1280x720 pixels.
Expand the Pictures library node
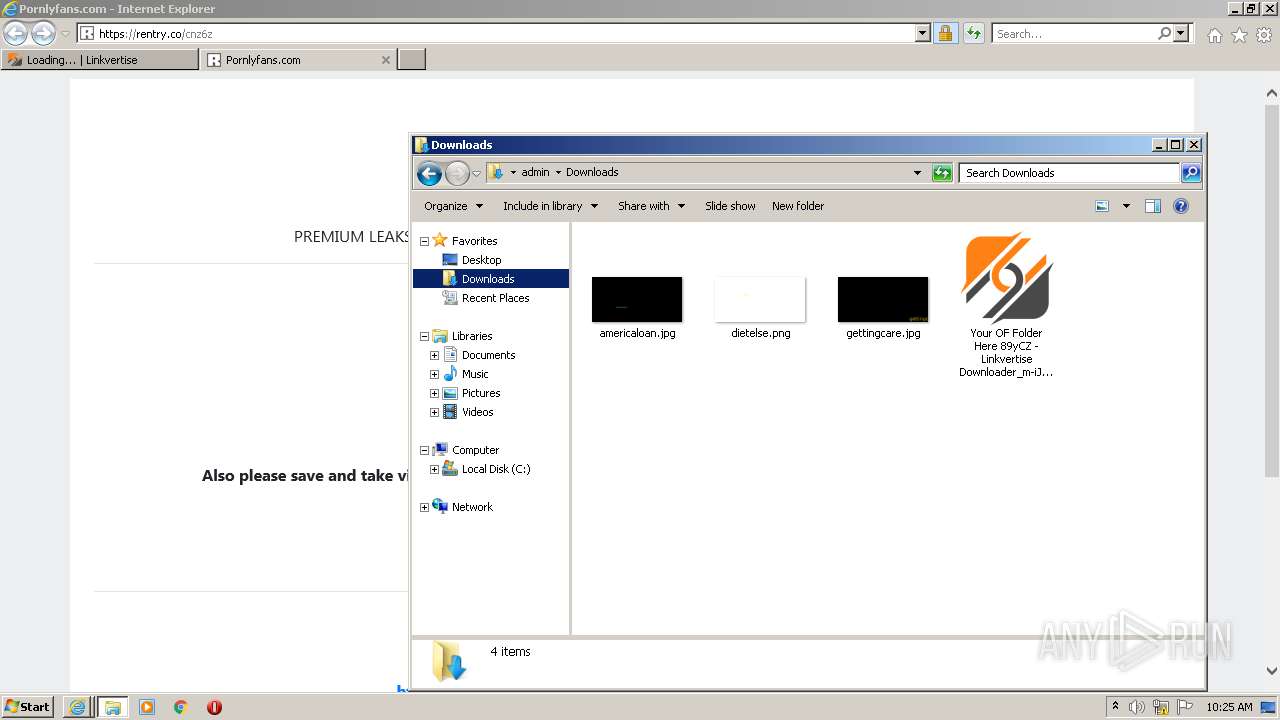[x=434, y=393]
